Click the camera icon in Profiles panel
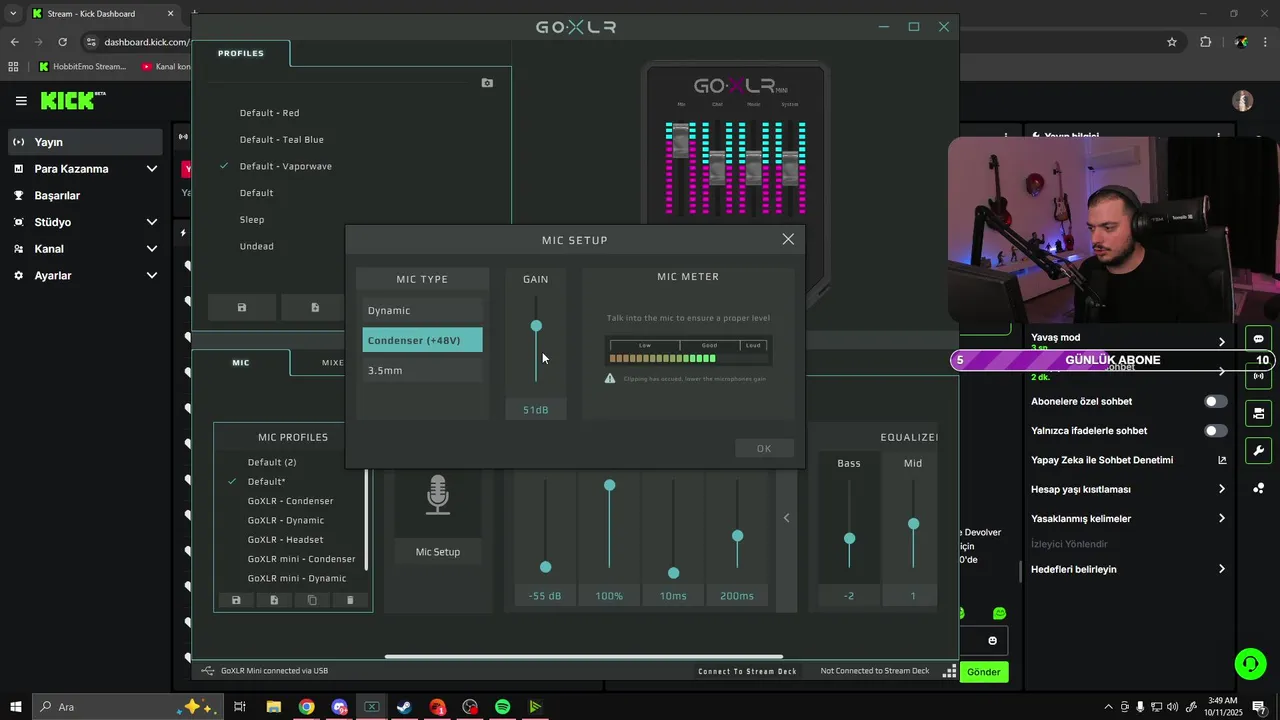The width and height of the screenshot is (1280, 720). (487, 83)
